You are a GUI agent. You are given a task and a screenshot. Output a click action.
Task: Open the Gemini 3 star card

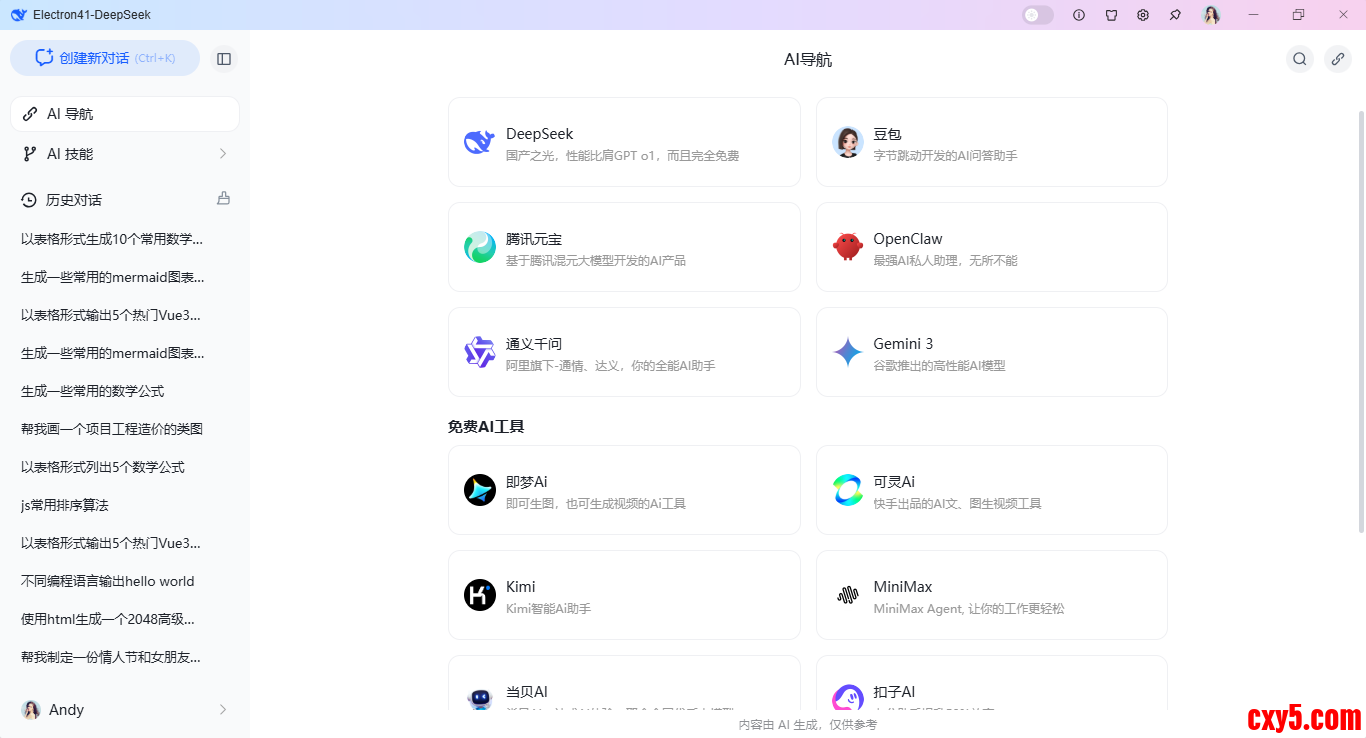coord(992,352)
